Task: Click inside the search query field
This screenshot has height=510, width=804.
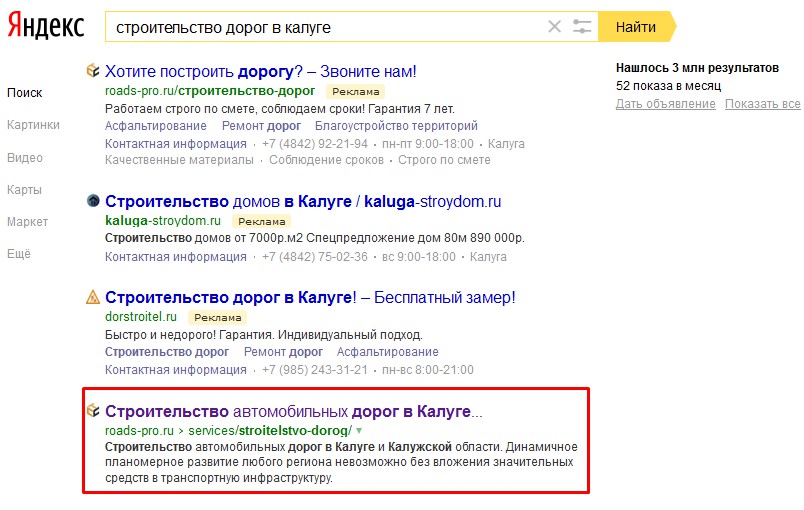Action: 320,27
